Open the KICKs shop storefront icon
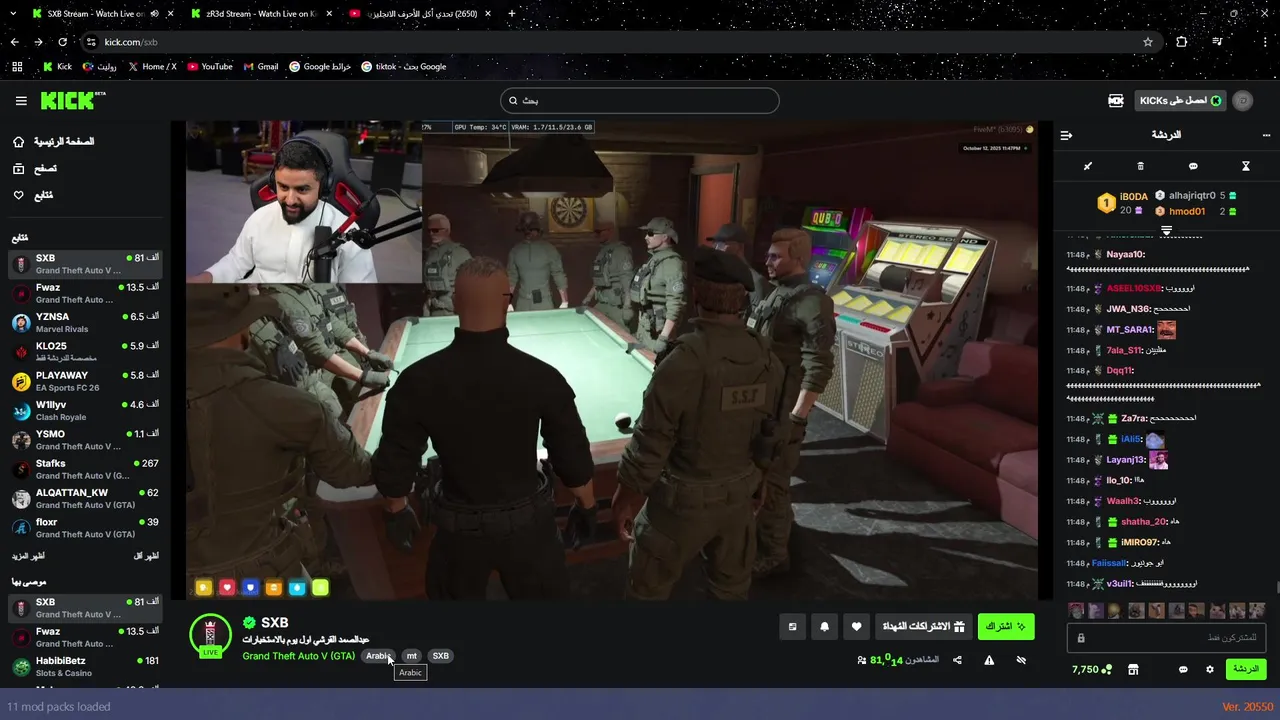The image size is (1280, 720). [x=1133, y=669]
